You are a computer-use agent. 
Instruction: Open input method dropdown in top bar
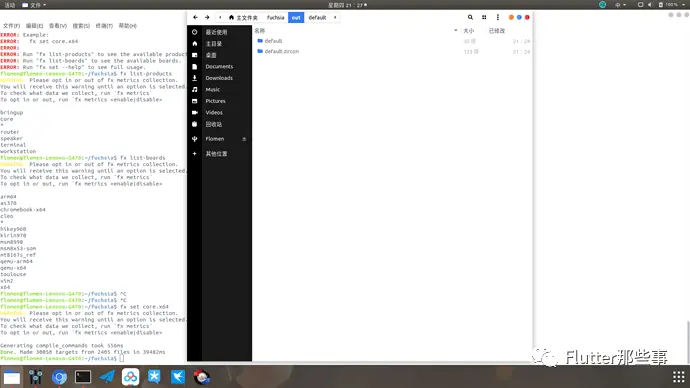click(620, 5)
